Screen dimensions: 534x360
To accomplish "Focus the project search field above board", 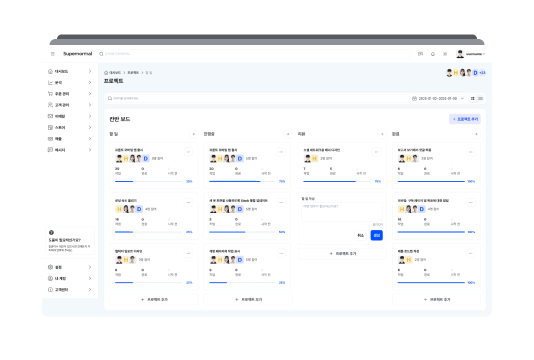I will pos(256,98).
